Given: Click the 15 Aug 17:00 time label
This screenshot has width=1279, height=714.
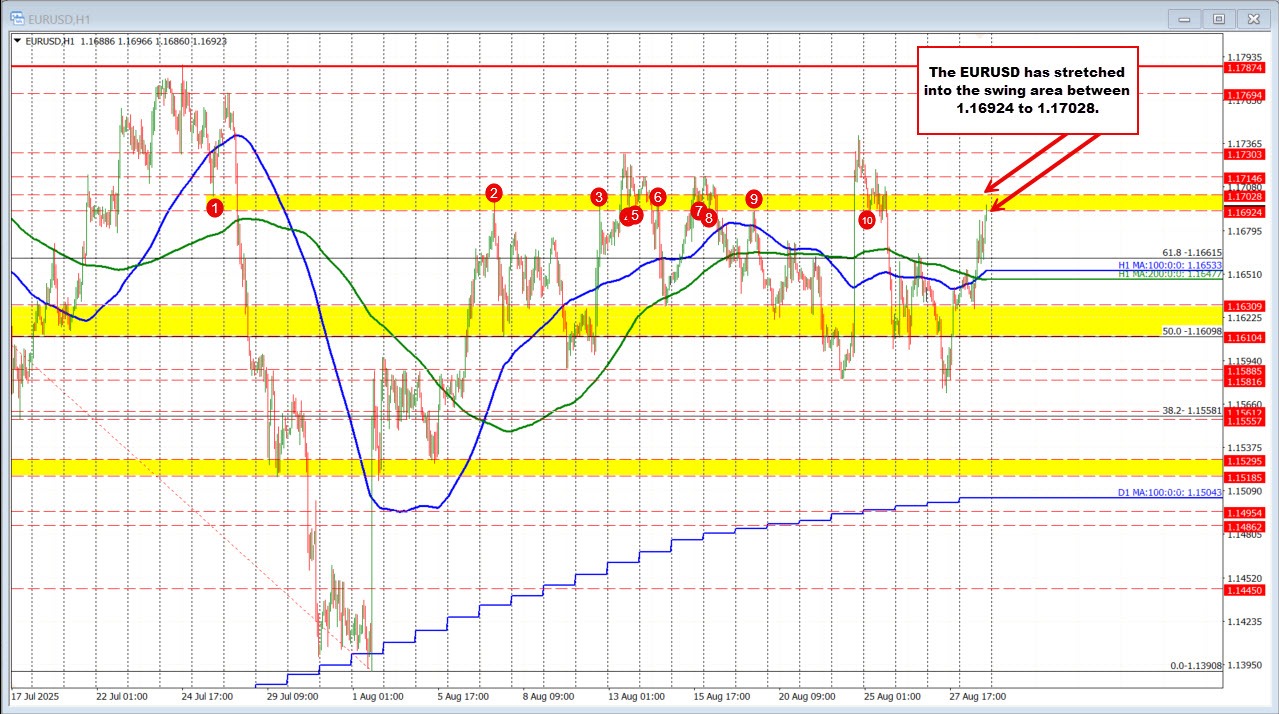Looking at the screenshot, I should (x=723, y=695).
